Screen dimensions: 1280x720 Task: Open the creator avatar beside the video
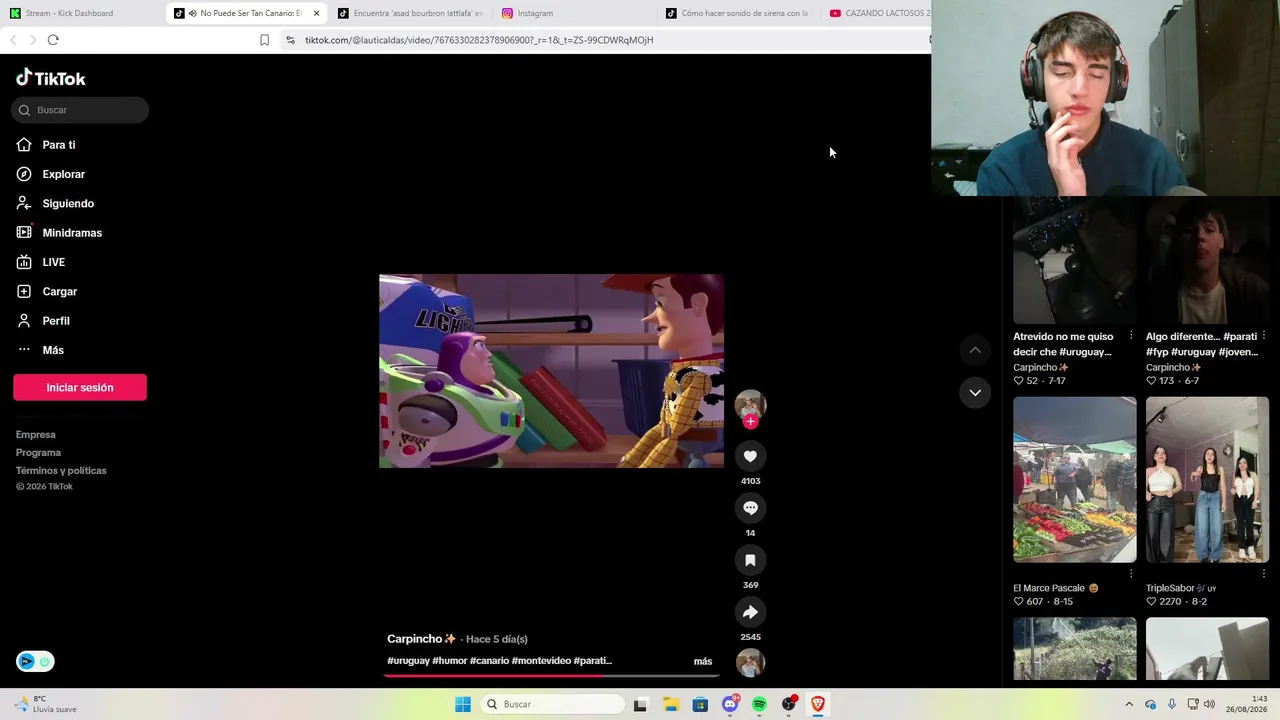click(750, 404)
